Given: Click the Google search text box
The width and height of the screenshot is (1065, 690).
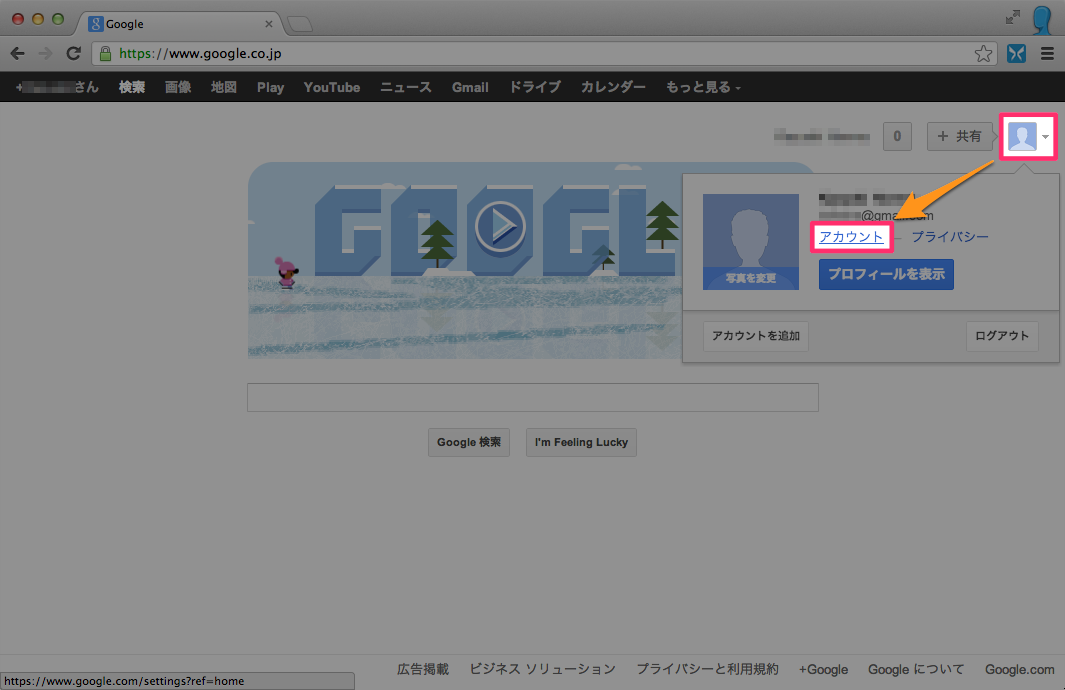Looking at the screenshot, I should pos(532,397).
